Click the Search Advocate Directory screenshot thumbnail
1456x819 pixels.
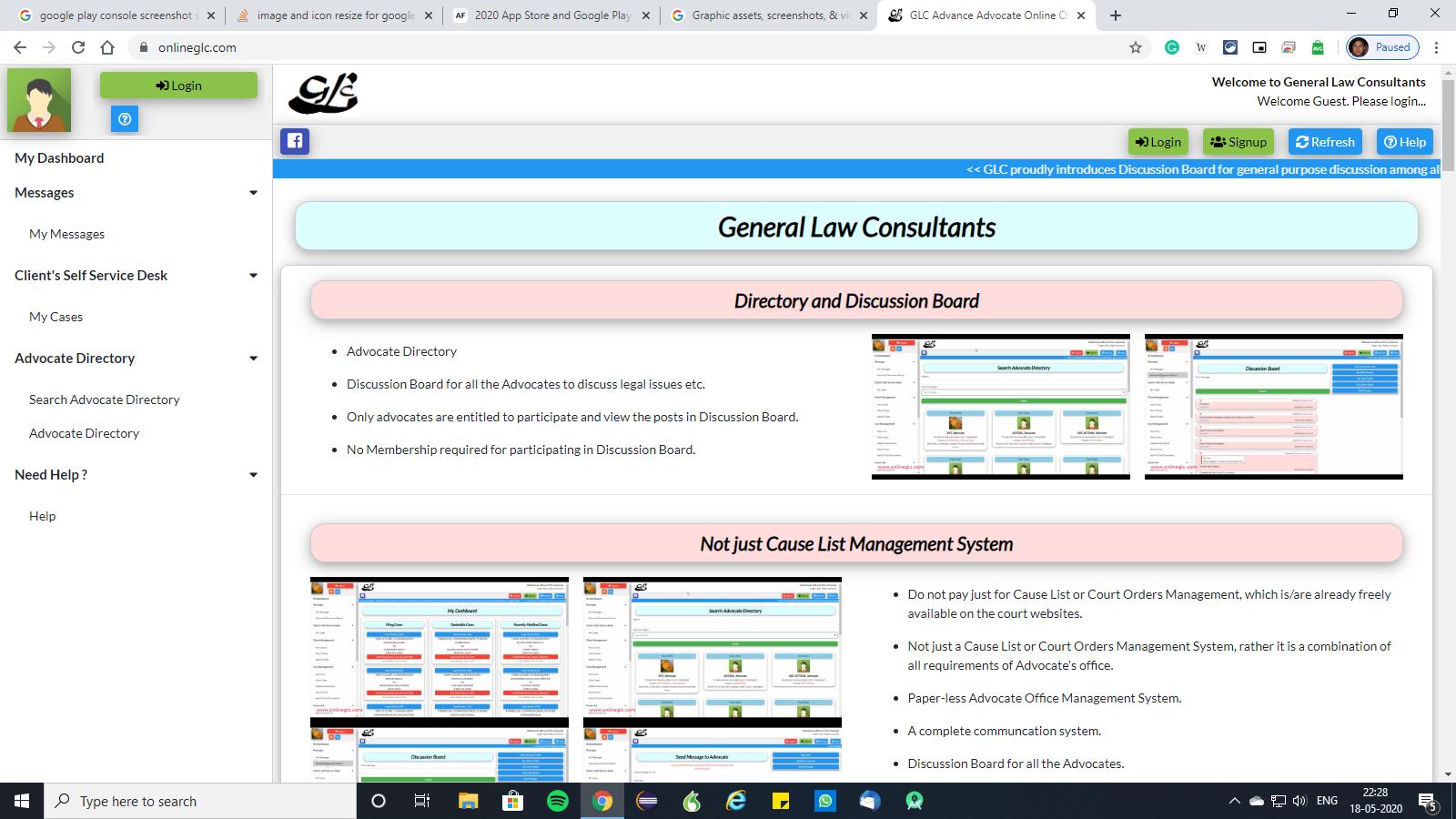1001,407
